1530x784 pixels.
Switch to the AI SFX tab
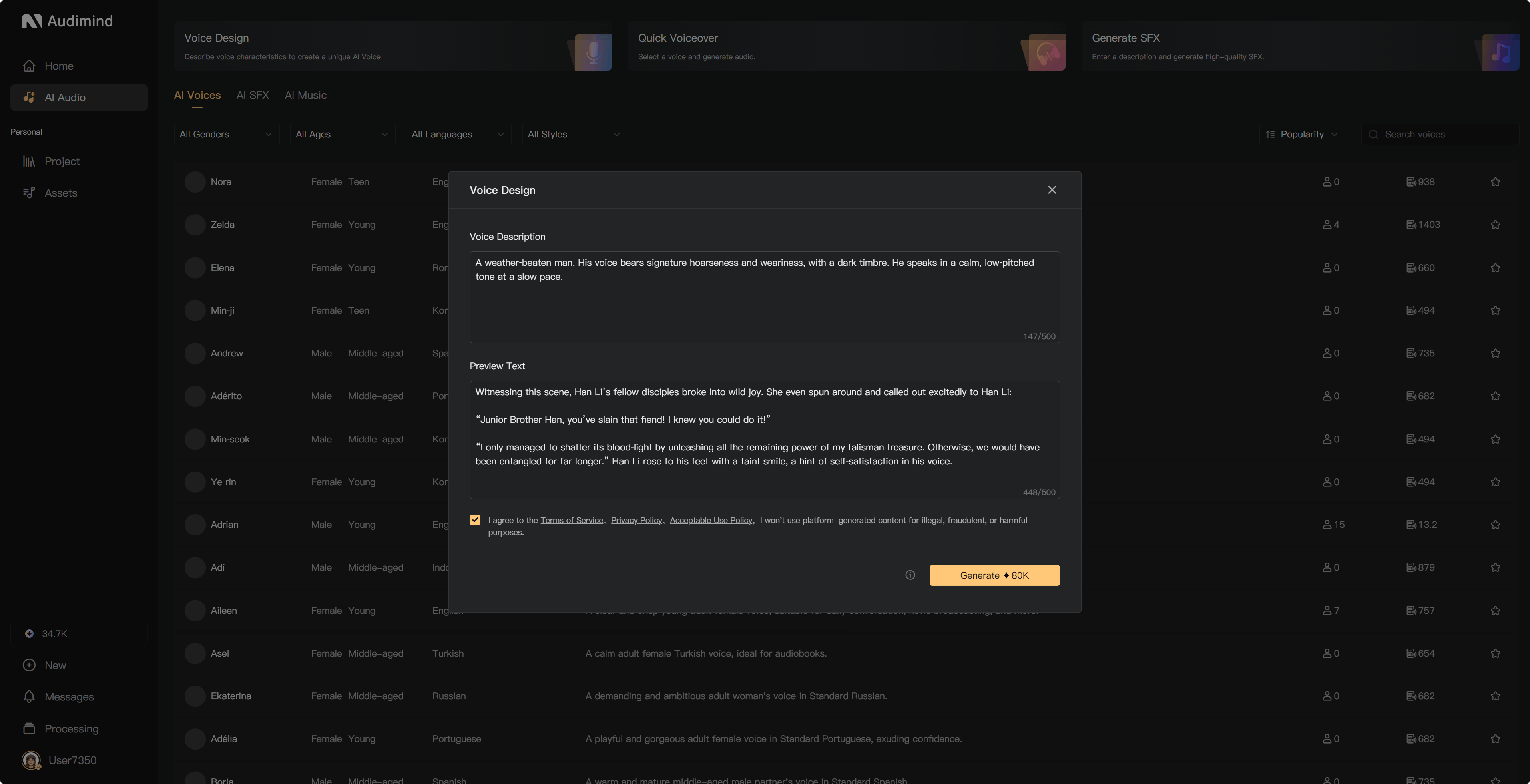[253, 96]
